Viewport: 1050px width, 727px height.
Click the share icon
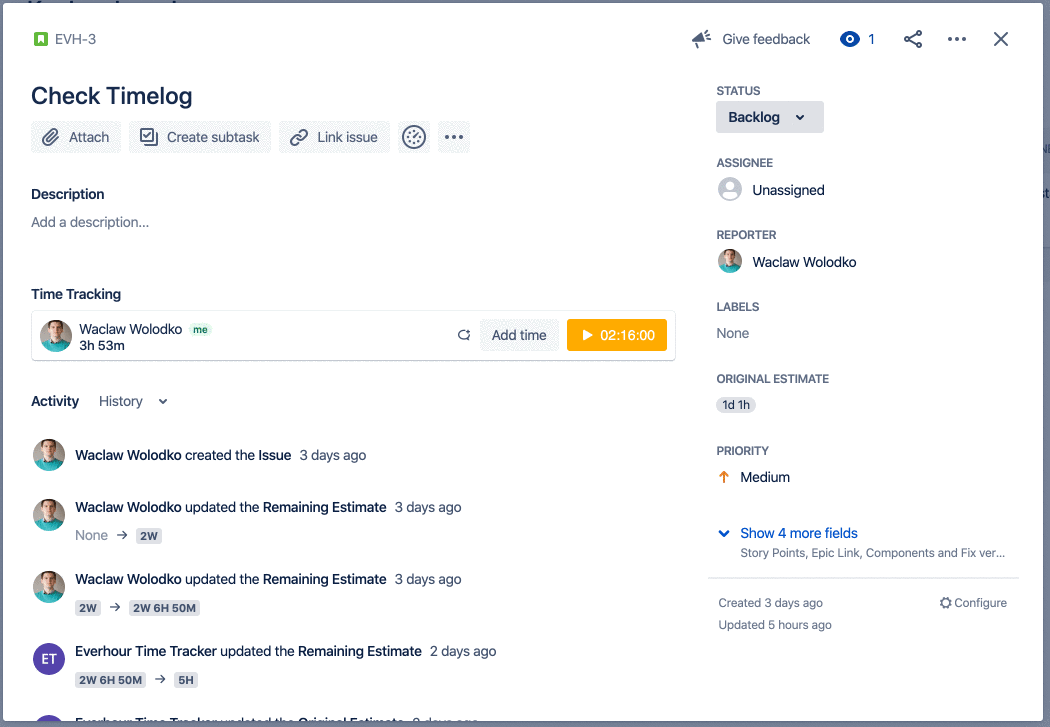[913, 39]
